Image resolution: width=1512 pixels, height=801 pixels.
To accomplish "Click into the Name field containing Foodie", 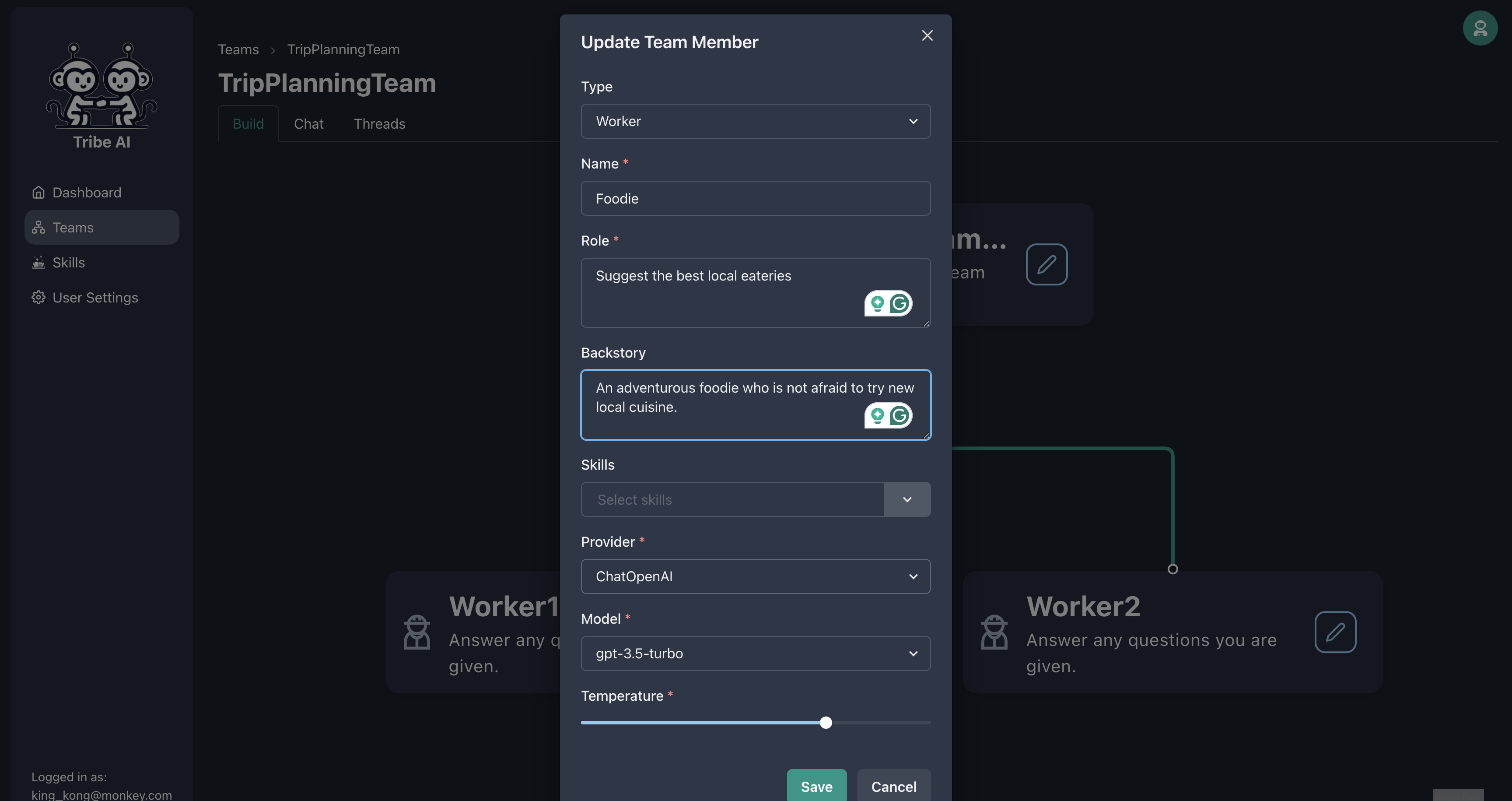I will coord(755,198).
